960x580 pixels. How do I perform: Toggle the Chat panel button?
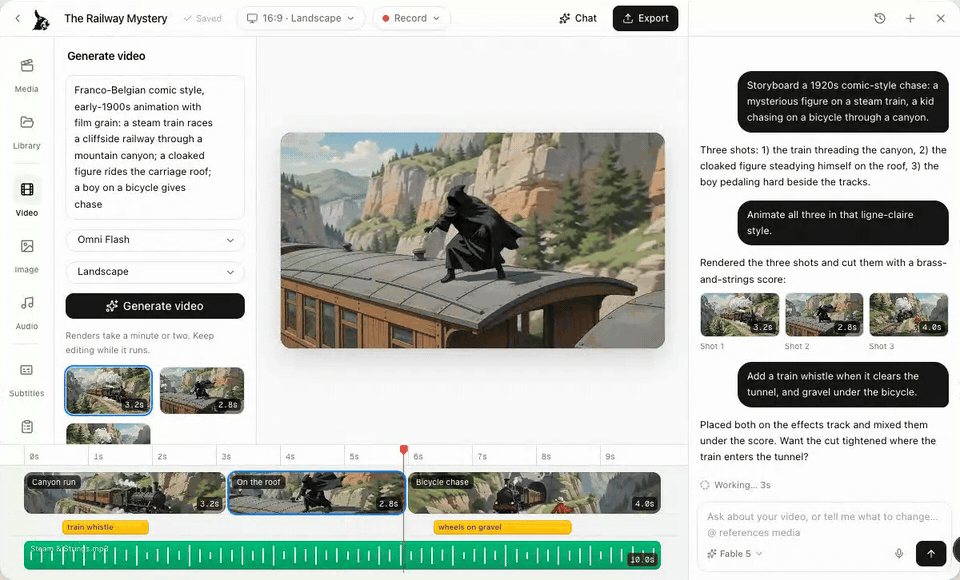point(578,18)
